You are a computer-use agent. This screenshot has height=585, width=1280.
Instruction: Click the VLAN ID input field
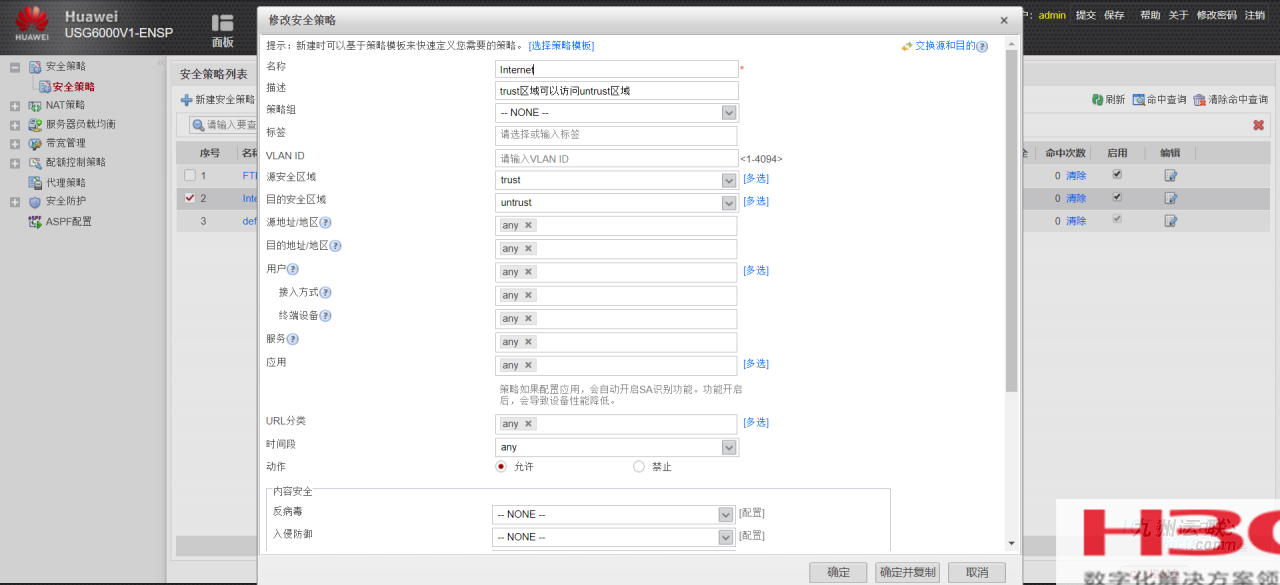coord(616,158)
